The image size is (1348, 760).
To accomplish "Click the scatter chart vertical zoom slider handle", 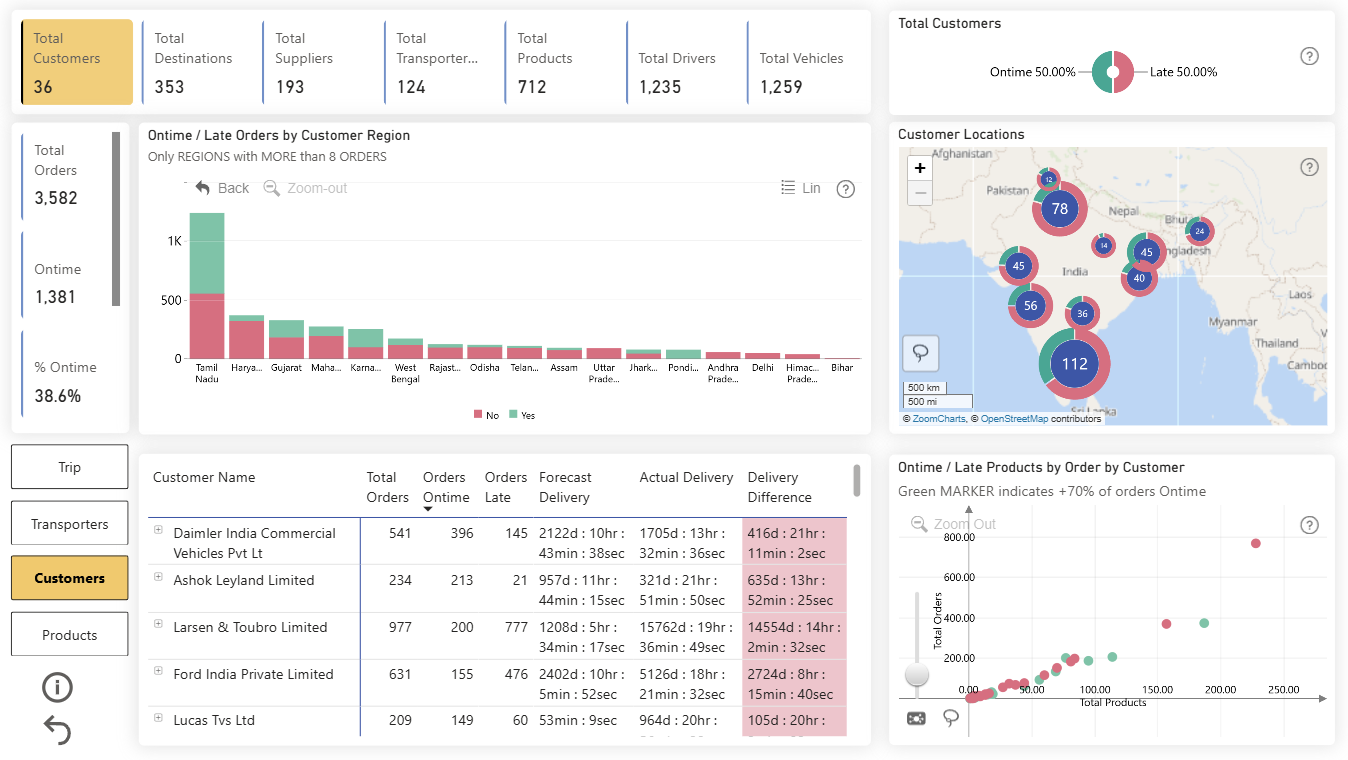I will (916, 675).
